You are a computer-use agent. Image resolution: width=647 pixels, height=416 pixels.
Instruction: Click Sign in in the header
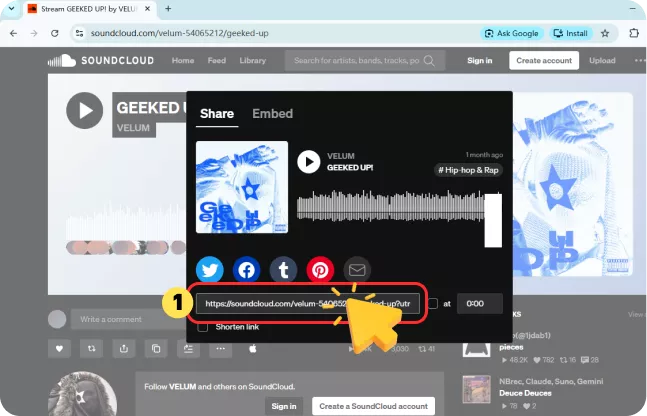(479, 61)
